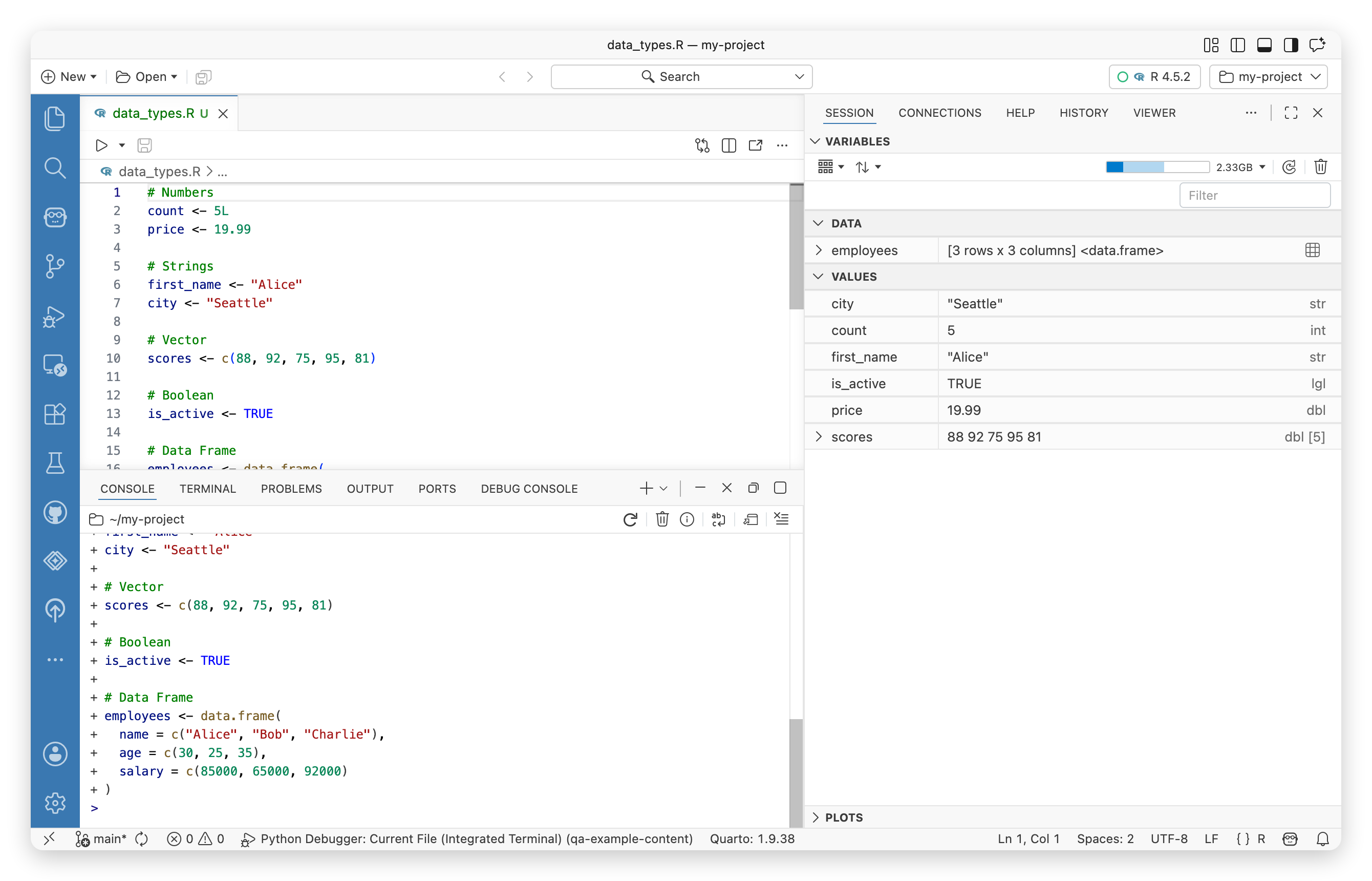Image resolution: width=1372 pixels, height=881 pixels.
Task: Switch to the HISTORY tab
Action: point(1083,113)
